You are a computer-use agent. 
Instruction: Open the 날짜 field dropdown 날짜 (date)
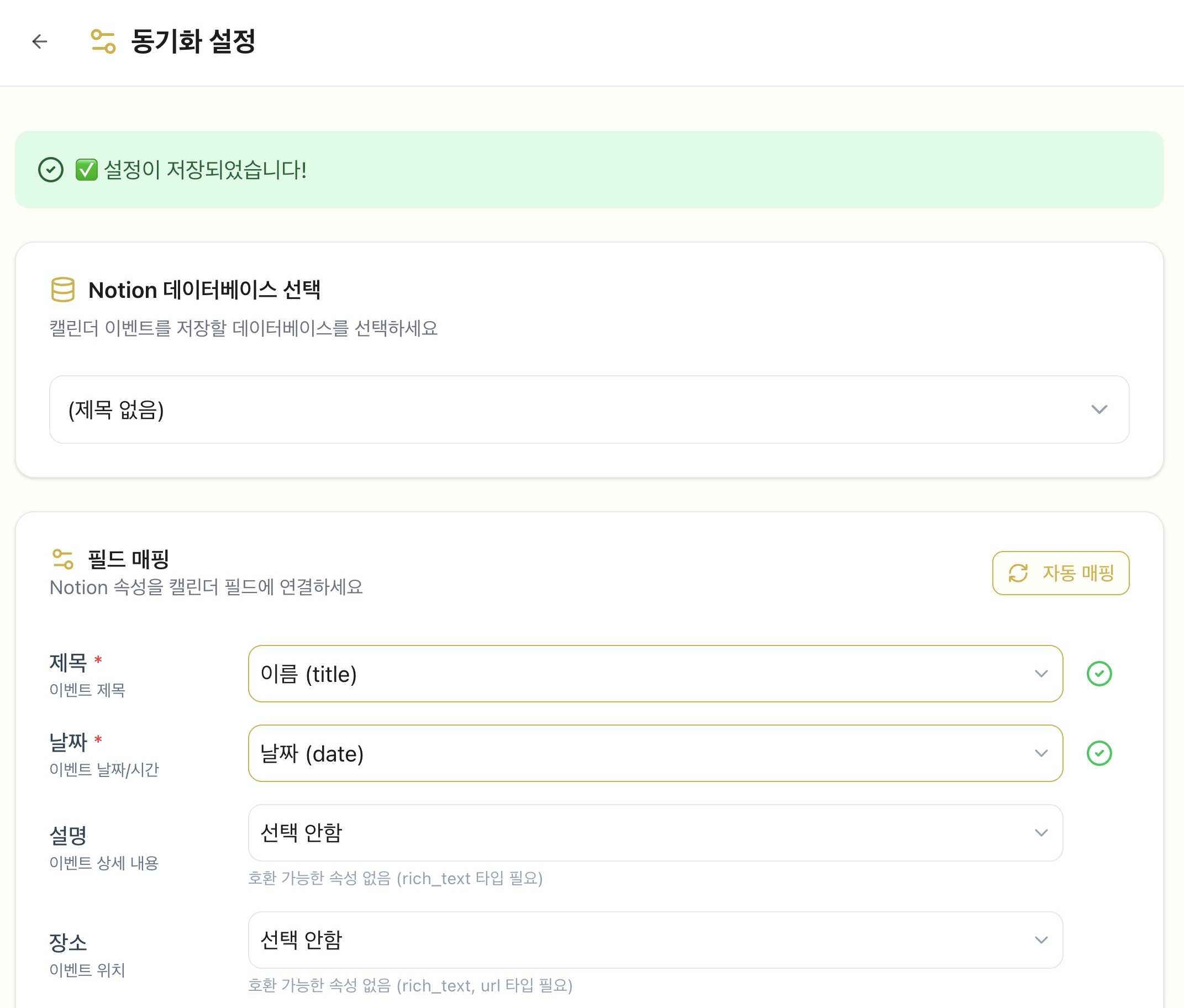point(655,753)
